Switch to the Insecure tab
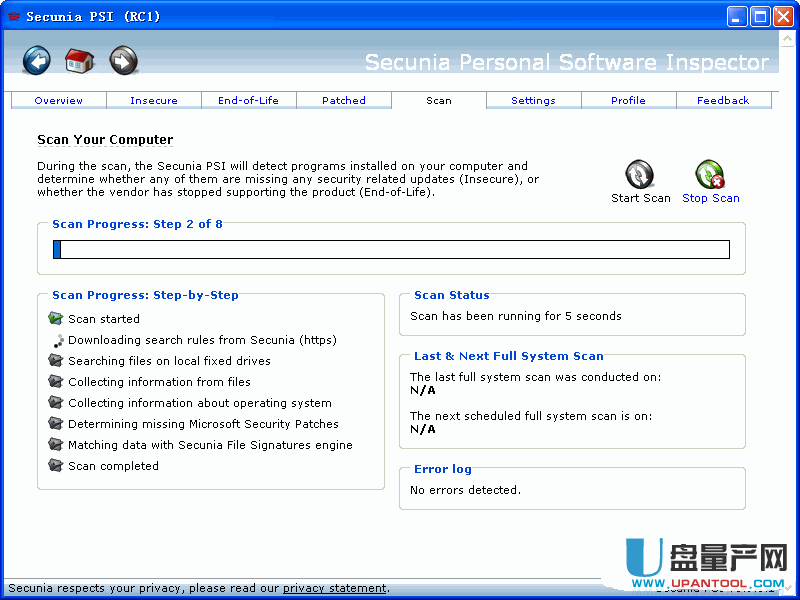 coord(154,101)
